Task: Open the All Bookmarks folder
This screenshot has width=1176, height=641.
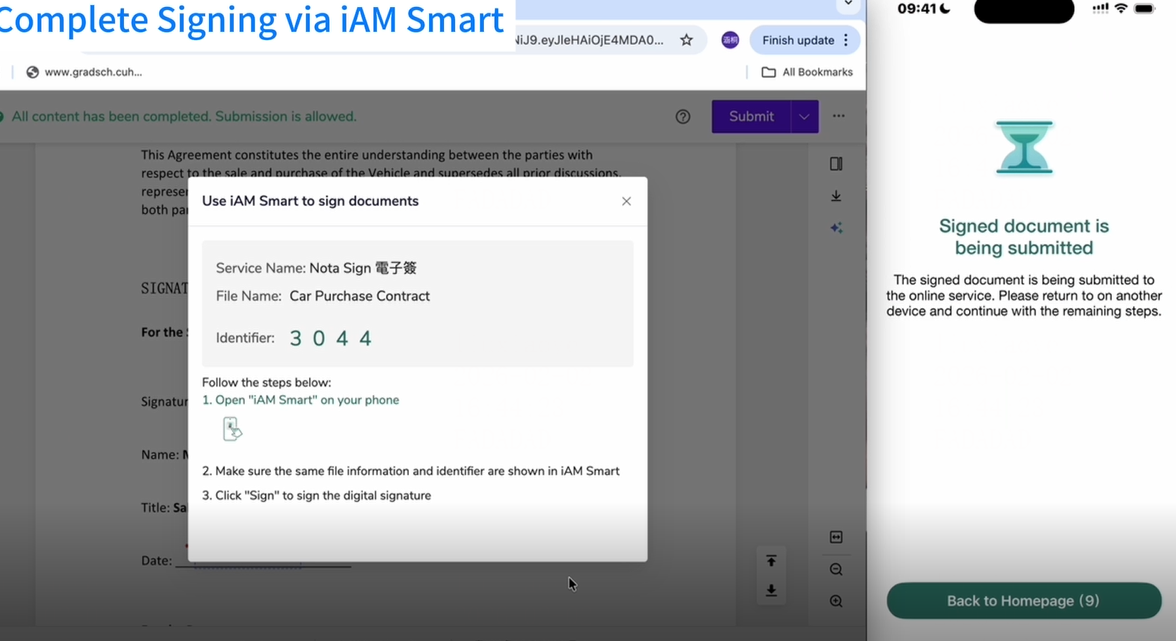Action: [807, 72]
